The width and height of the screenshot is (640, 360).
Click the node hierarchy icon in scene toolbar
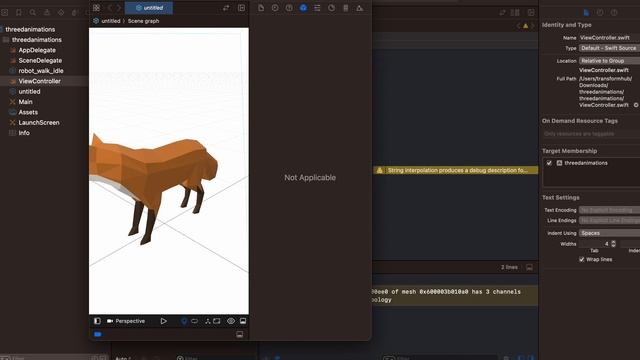(x=207, y=321)
